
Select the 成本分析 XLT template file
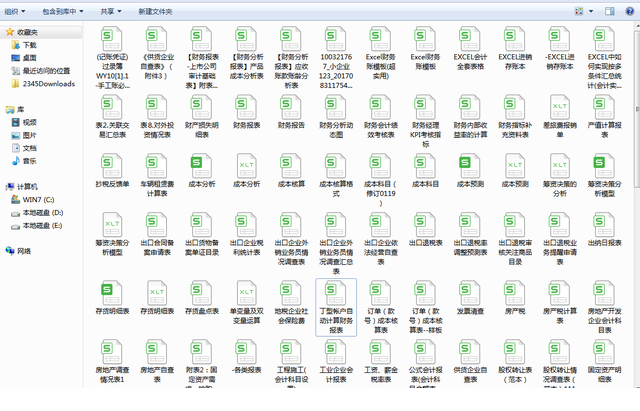[x=247, y=171]
